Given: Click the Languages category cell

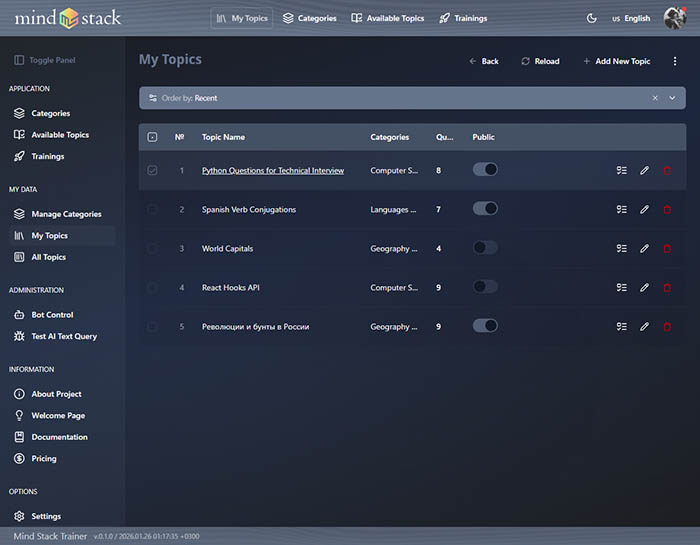Looking at the screenshot, I should (393, 209).
